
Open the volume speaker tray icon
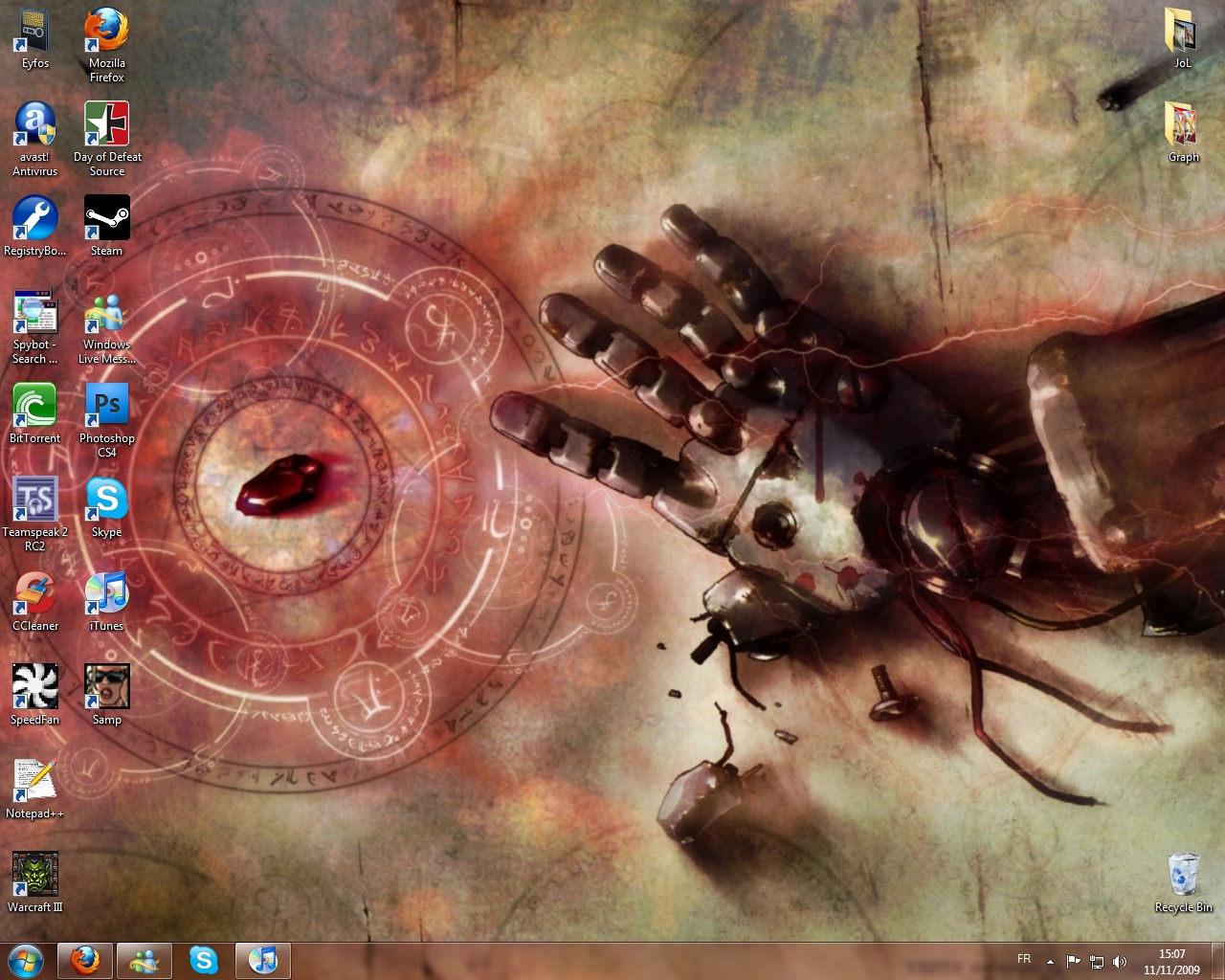[1120, 961]
